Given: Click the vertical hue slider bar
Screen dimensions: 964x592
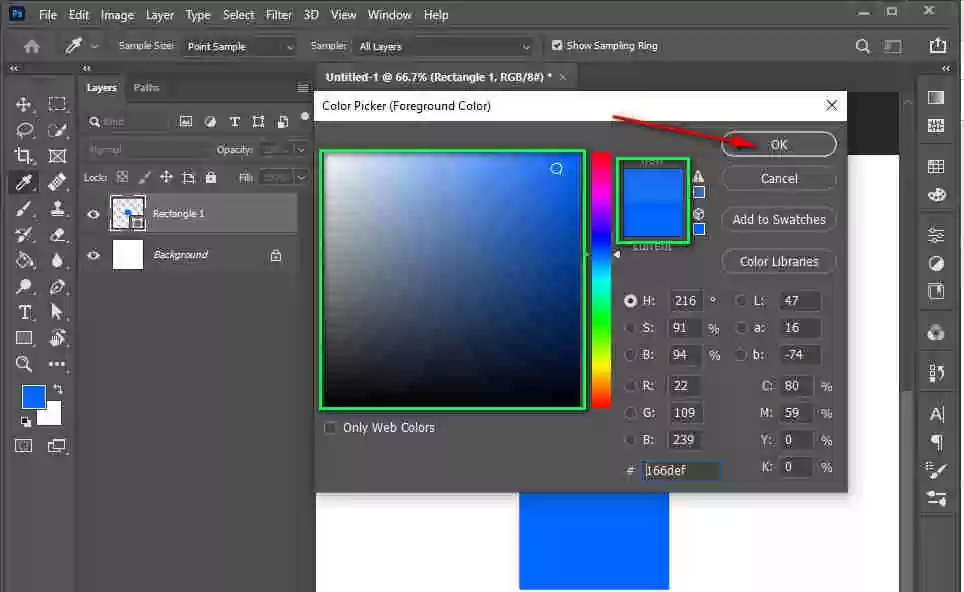Looking at the screenshot, I should (601, 280).
